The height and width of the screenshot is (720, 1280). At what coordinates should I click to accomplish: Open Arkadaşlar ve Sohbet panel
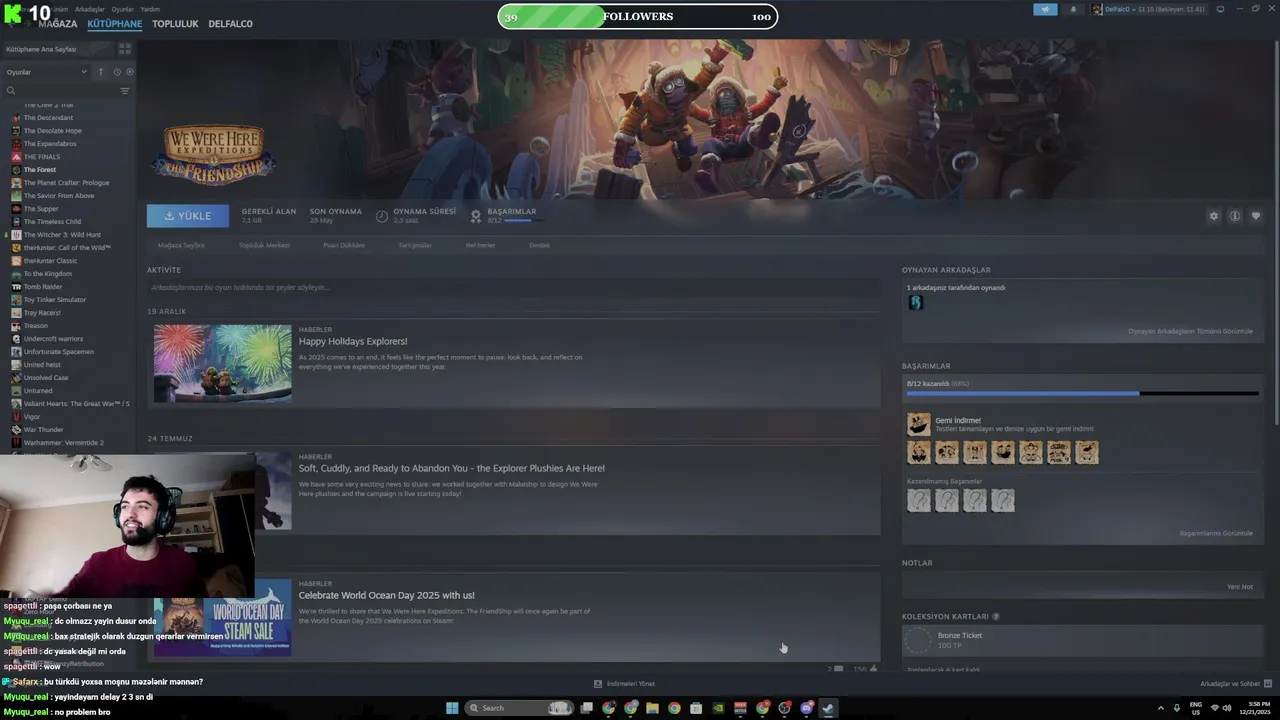click(x=1236, y=684)
